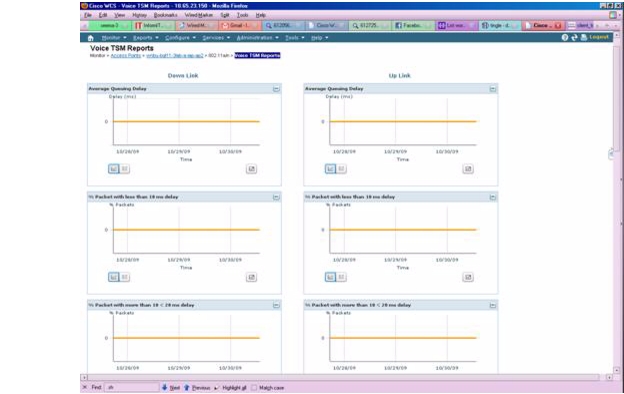Enlarge the Down Link less than 10 ms chart
The width and height of the screenshot is (624, 394).
click(252, 277)
